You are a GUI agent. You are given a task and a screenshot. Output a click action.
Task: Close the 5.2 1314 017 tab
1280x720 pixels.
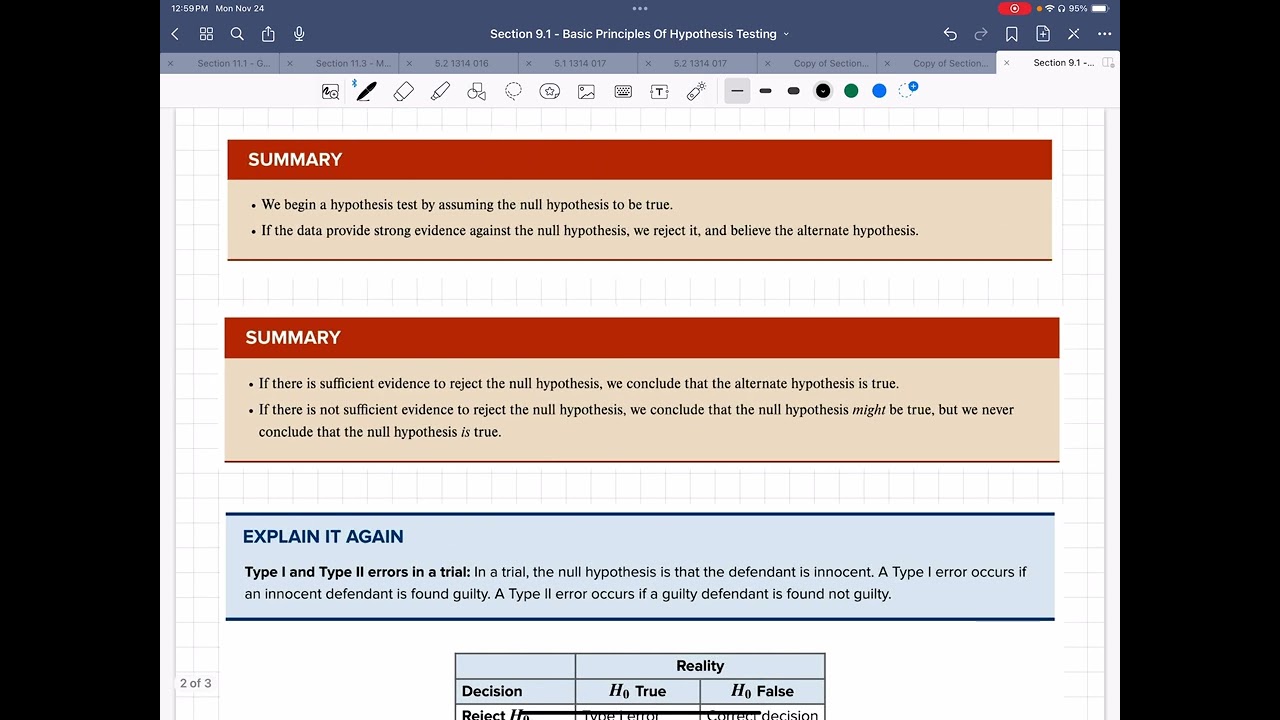(x=648, y=63)
